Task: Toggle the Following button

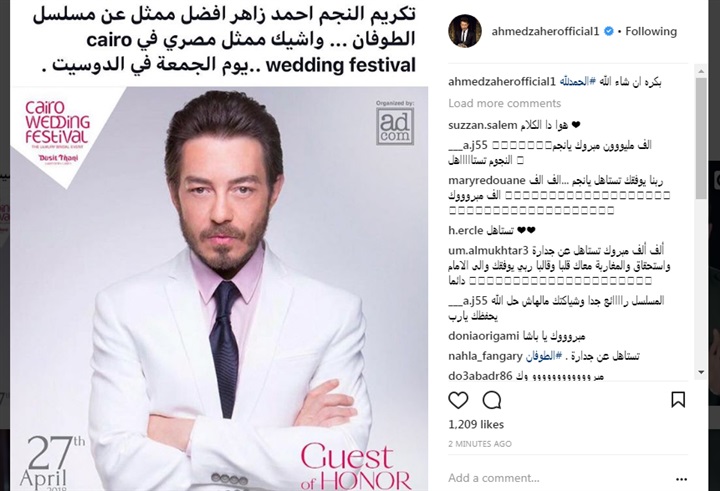Action: pyautogui.click(x=651, y=31)
